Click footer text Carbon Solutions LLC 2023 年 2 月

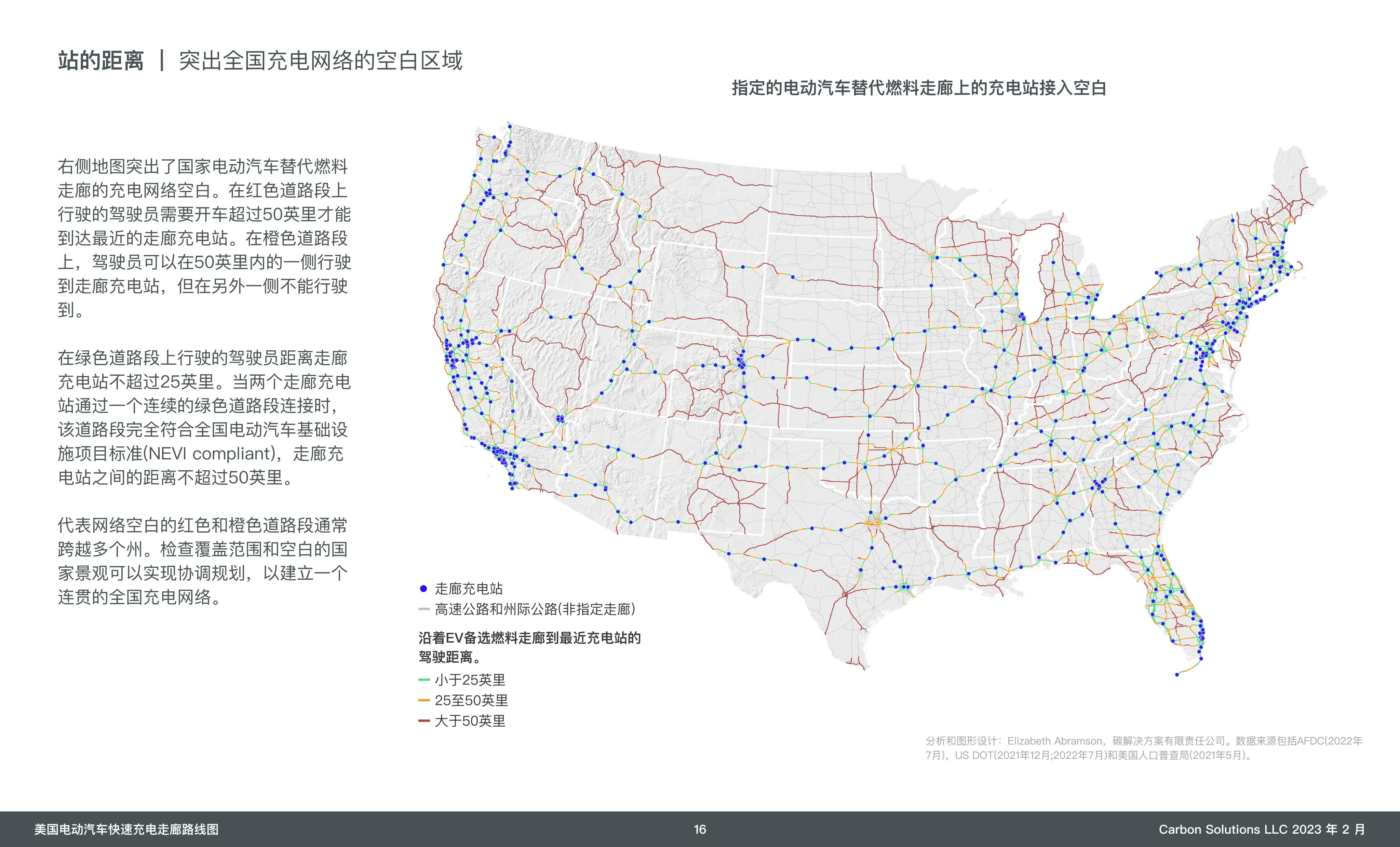(1262, 829)
